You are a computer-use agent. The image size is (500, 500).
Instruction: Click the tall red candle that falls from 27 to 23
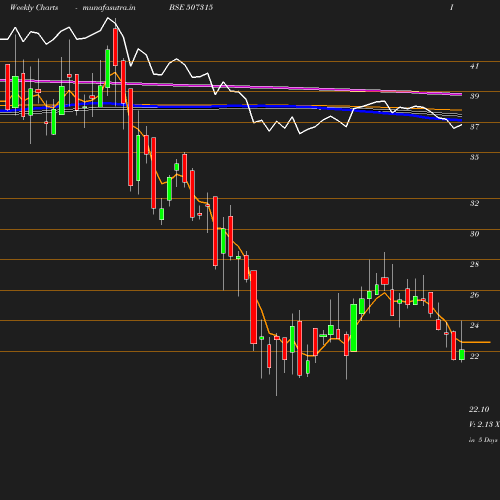click(254, 307)
